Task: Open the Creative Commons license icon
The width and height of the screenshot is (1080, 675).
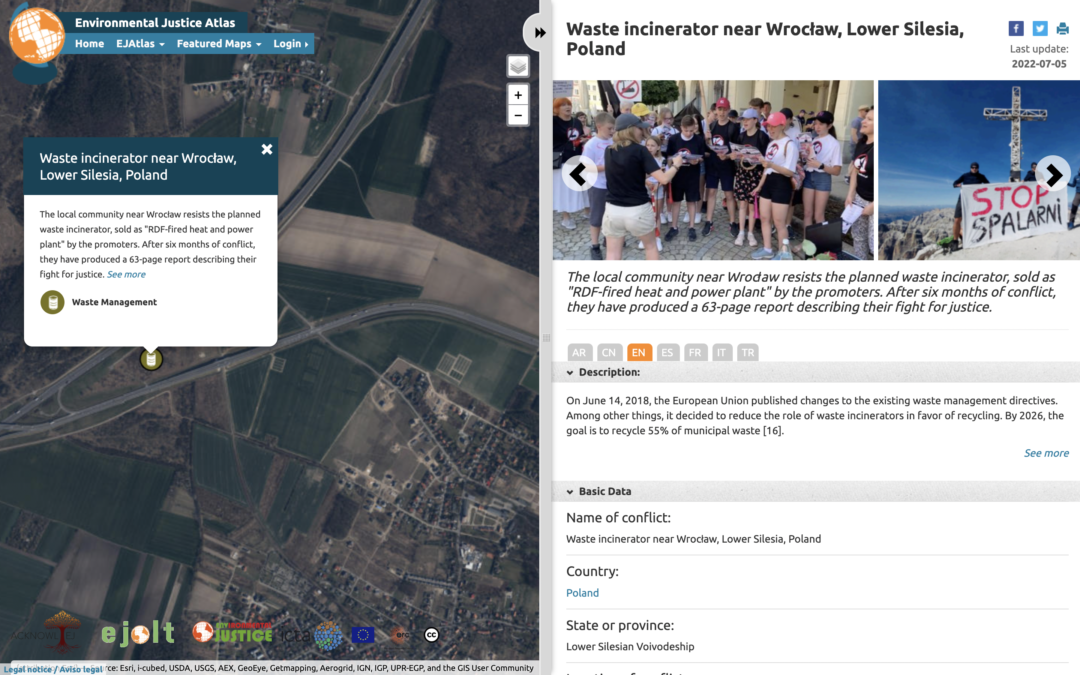Action: tap(431, 634)
